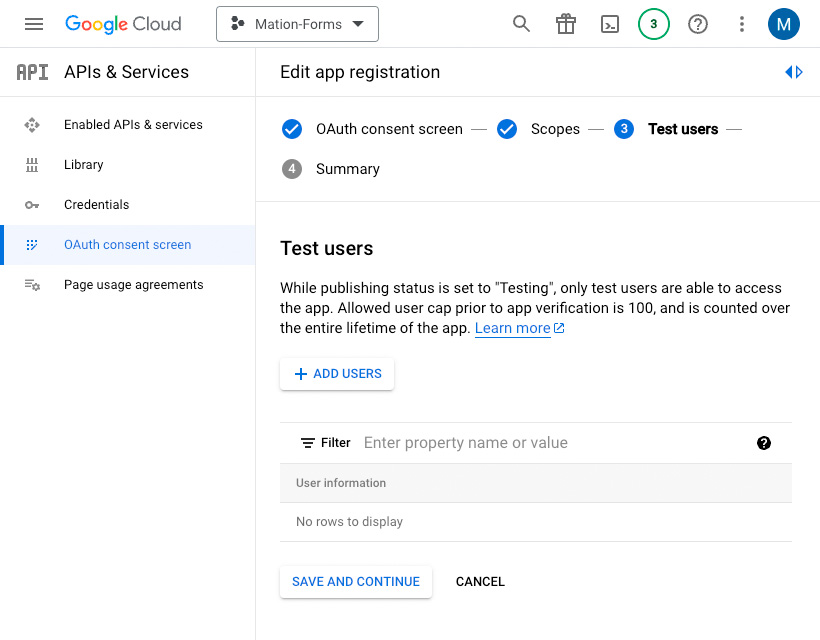Select the Test users step label
The image size is (820, 640).
coord(683,129)
